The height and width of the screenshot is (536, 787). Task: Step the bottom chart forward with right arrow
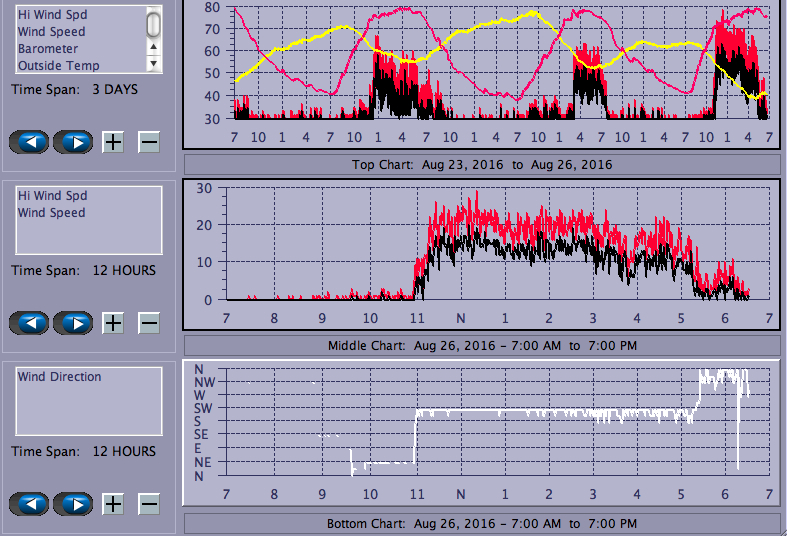[73, 503]
